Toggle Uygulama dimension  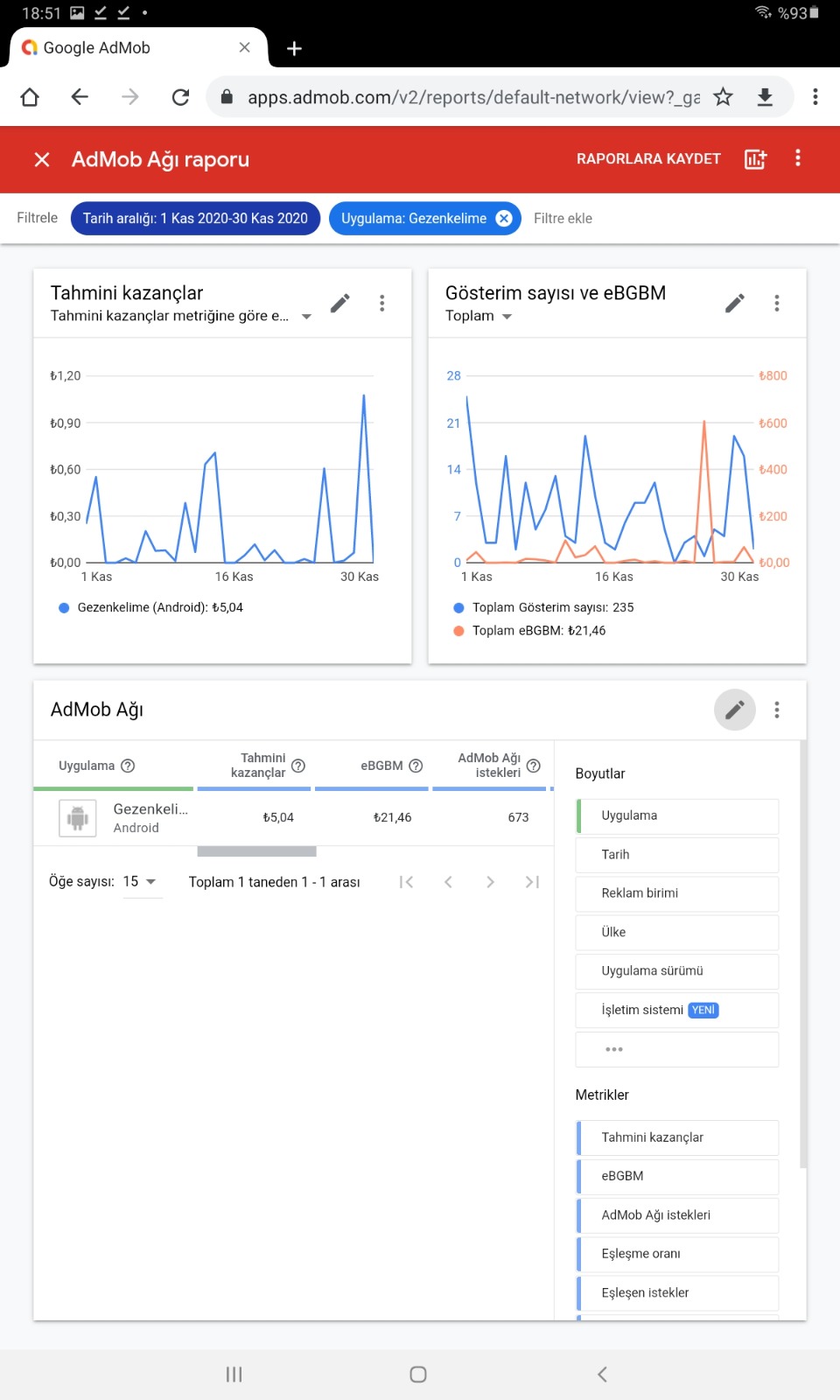[x=677, y=815]
